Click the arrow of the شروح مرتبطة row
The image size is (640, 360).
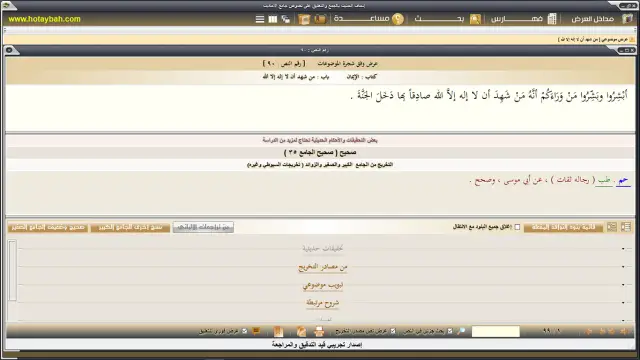coord(623,302)
